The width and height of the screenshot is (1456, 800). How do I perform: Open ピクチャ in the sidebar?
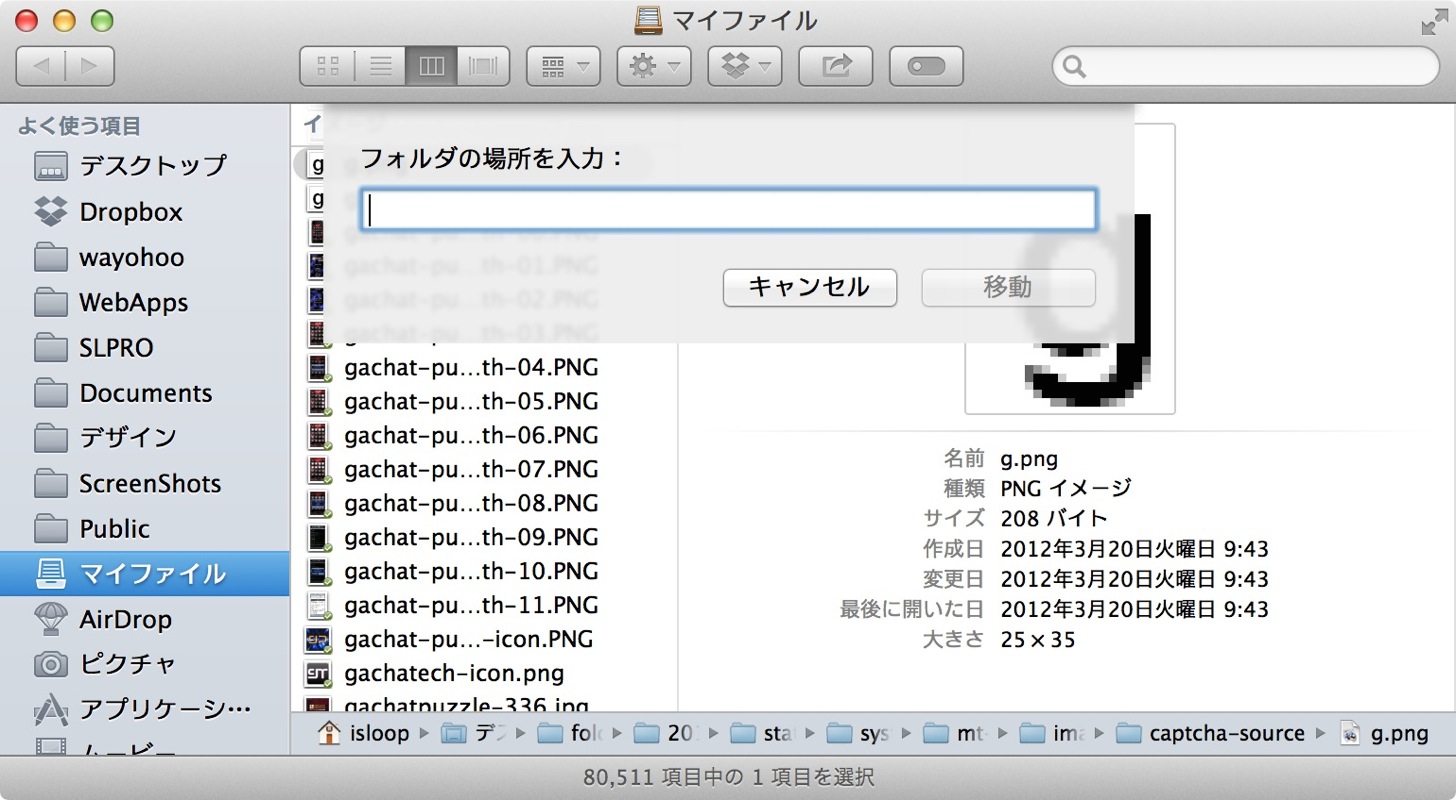[x=145, y=664]
